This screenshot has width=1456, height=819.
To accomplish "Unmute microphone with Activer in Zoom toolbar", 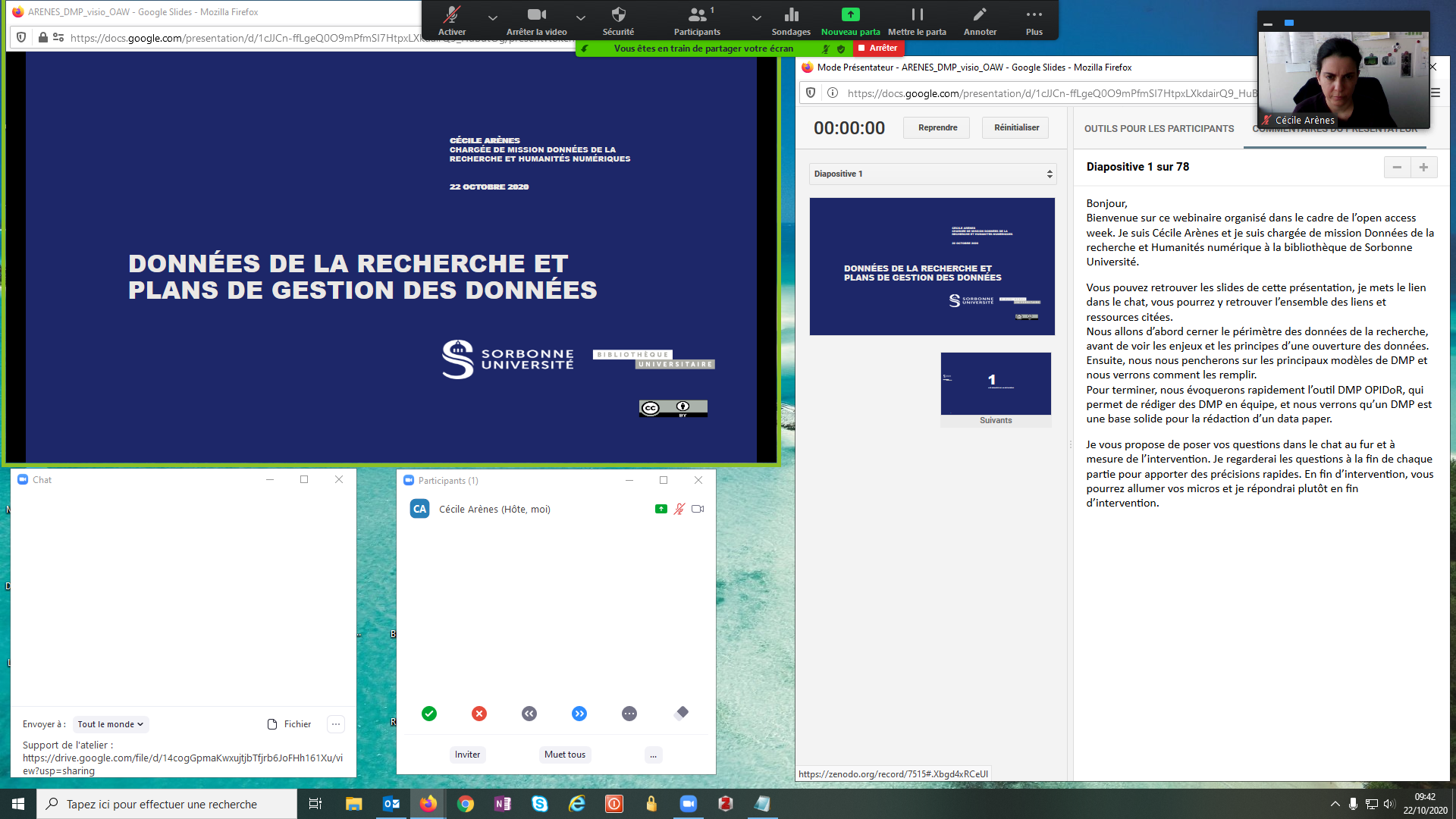I will (452, 20).
